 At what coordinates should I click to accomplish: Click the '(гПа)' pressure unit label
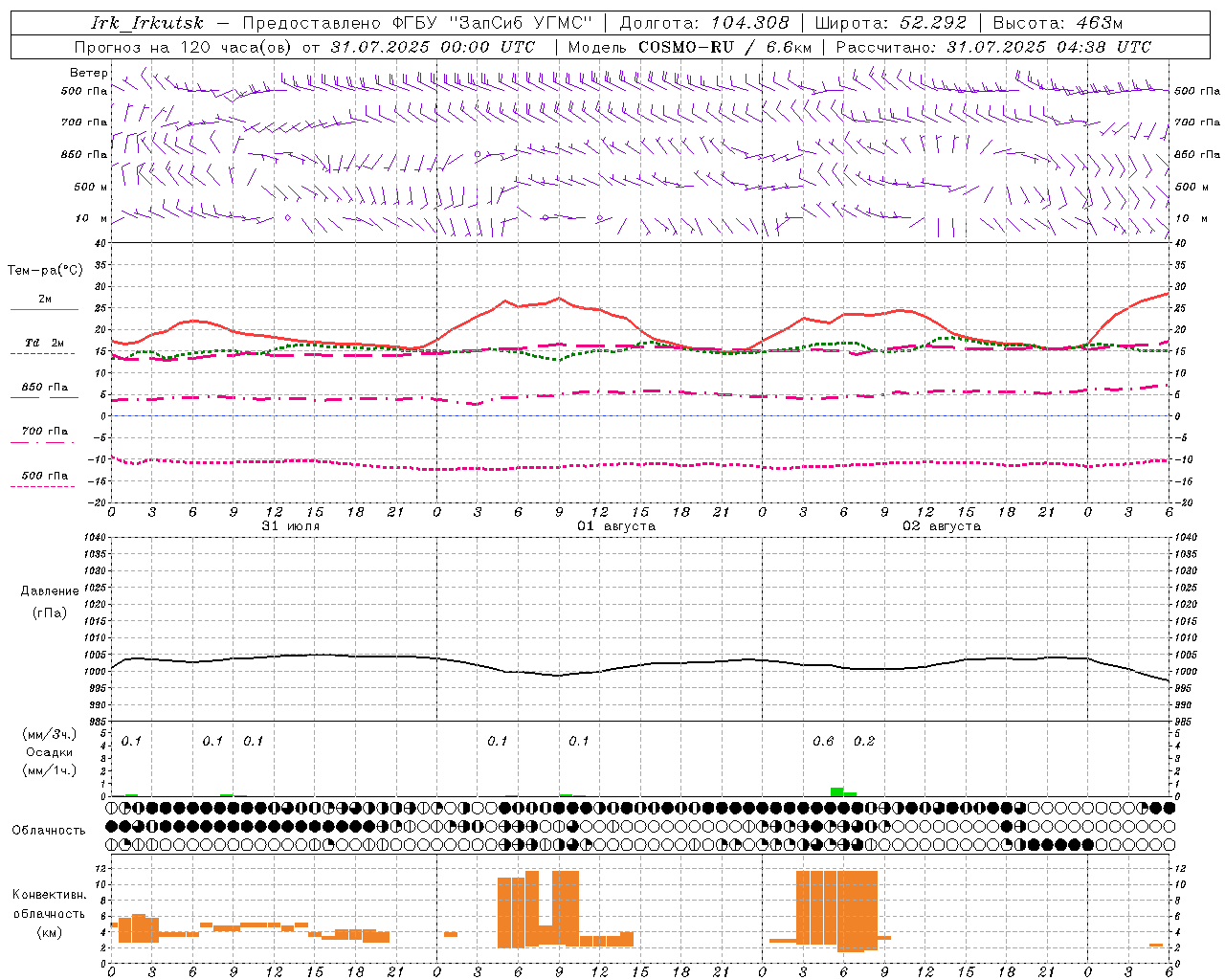coord(50,613)
